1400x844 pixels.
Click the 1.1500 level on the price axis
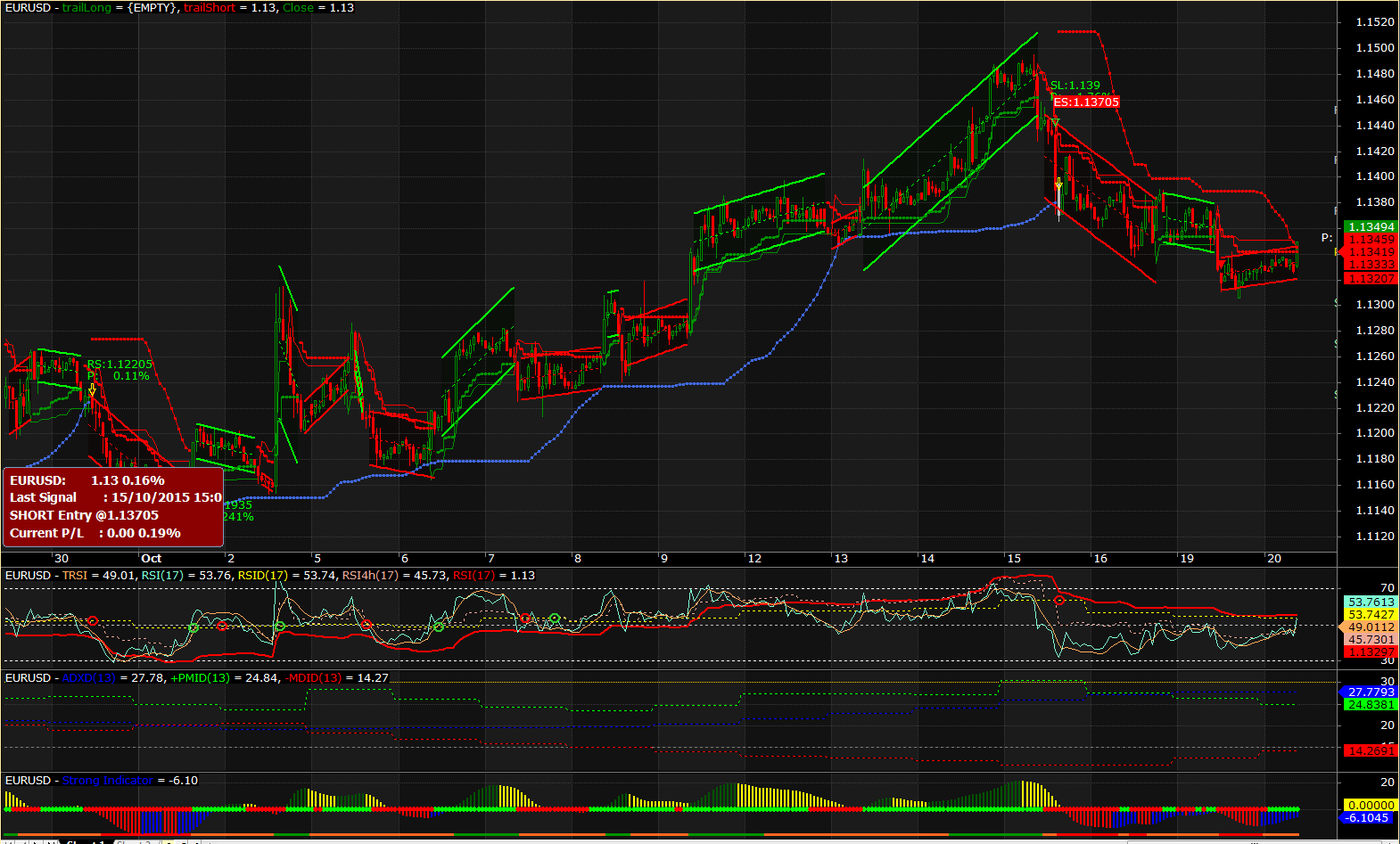click(1375, 48)
